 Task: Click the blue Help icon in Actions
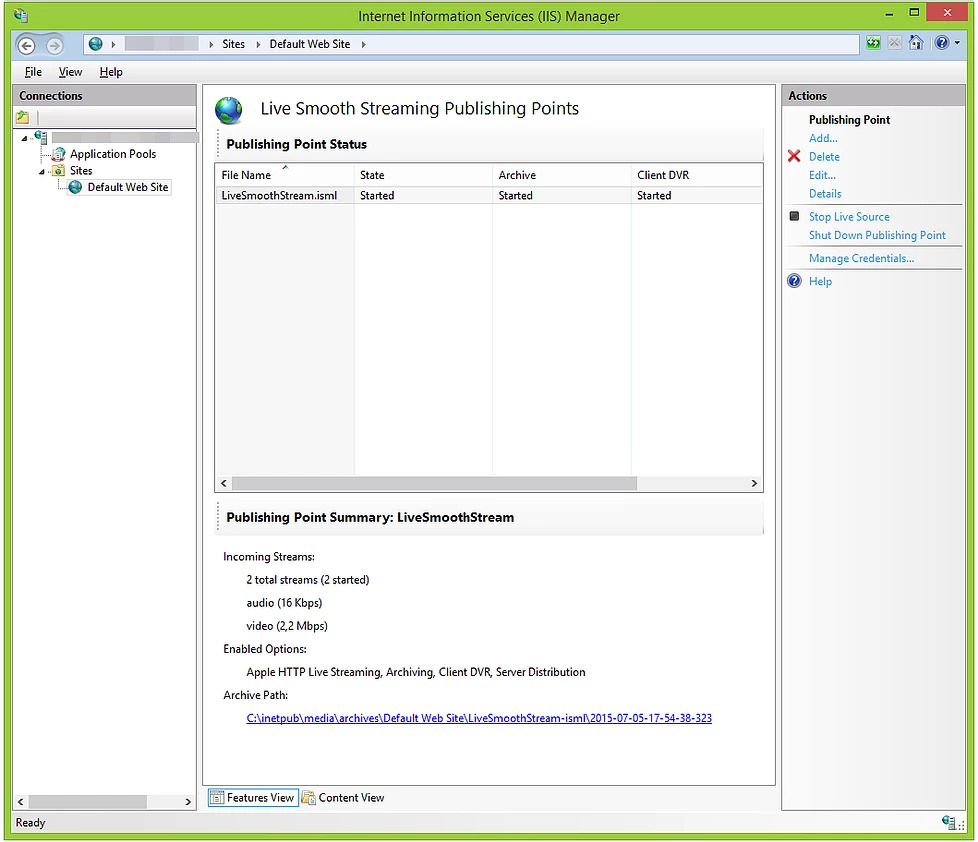click(x=794, y=281)
